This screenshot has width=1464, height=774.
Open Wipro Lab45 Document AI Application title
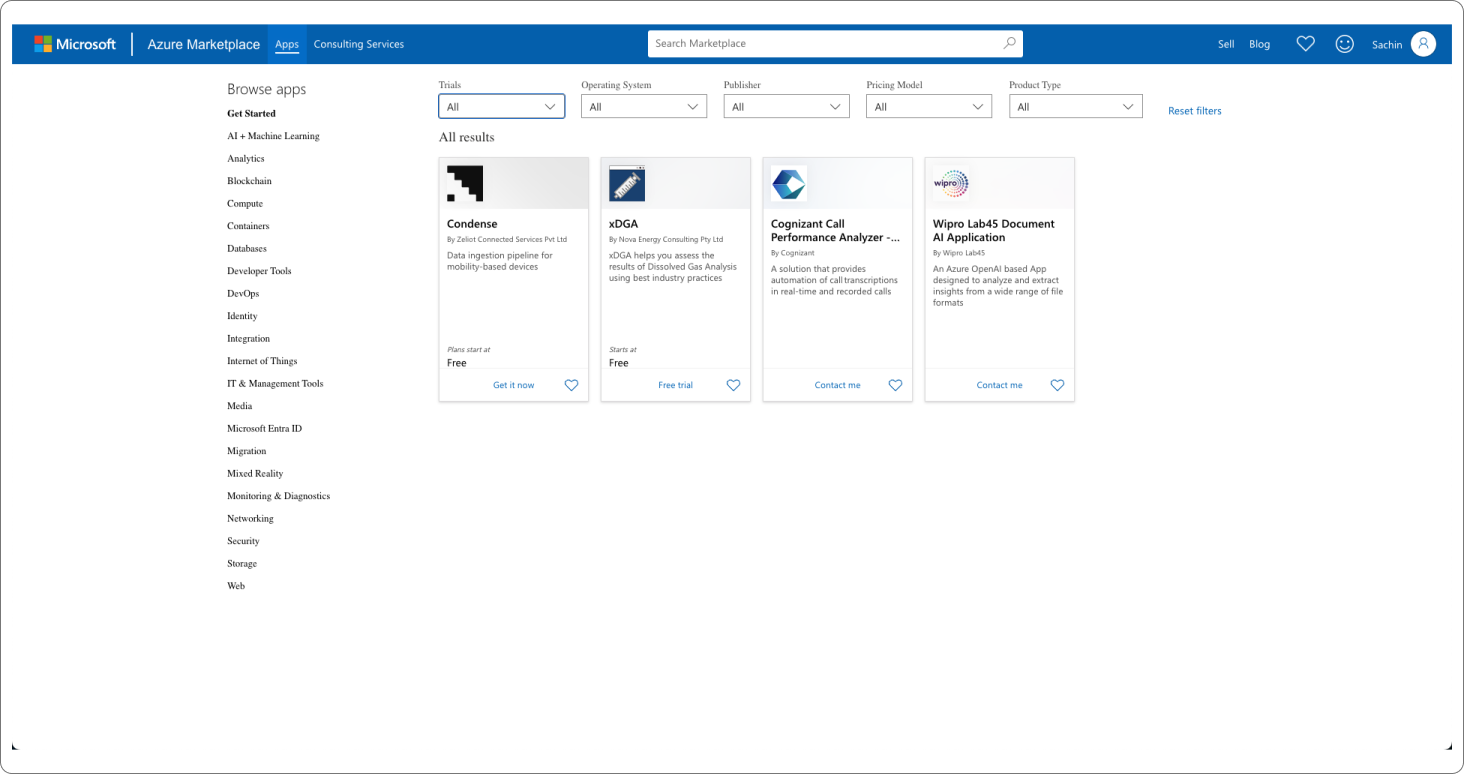(994, 231)
